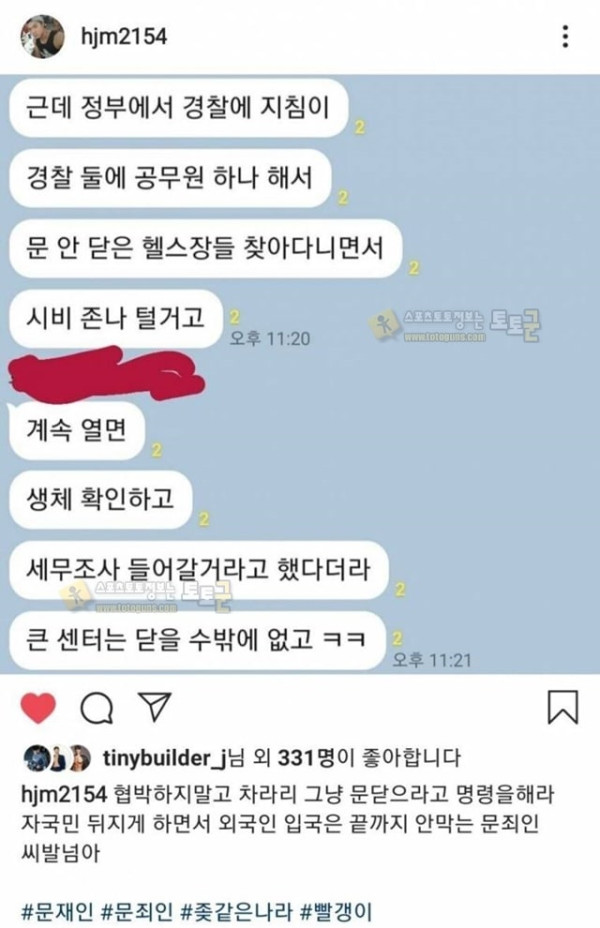This screenshot has height=928, width=600.
Task: Tap the red heart like icon
Action: click(38, 707)
